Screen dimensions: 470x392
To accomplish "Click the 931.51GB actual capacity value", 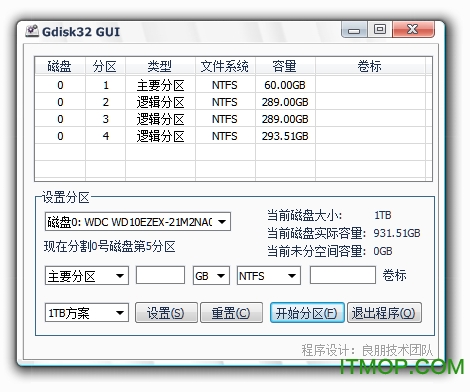I will (x=397, y=233).
